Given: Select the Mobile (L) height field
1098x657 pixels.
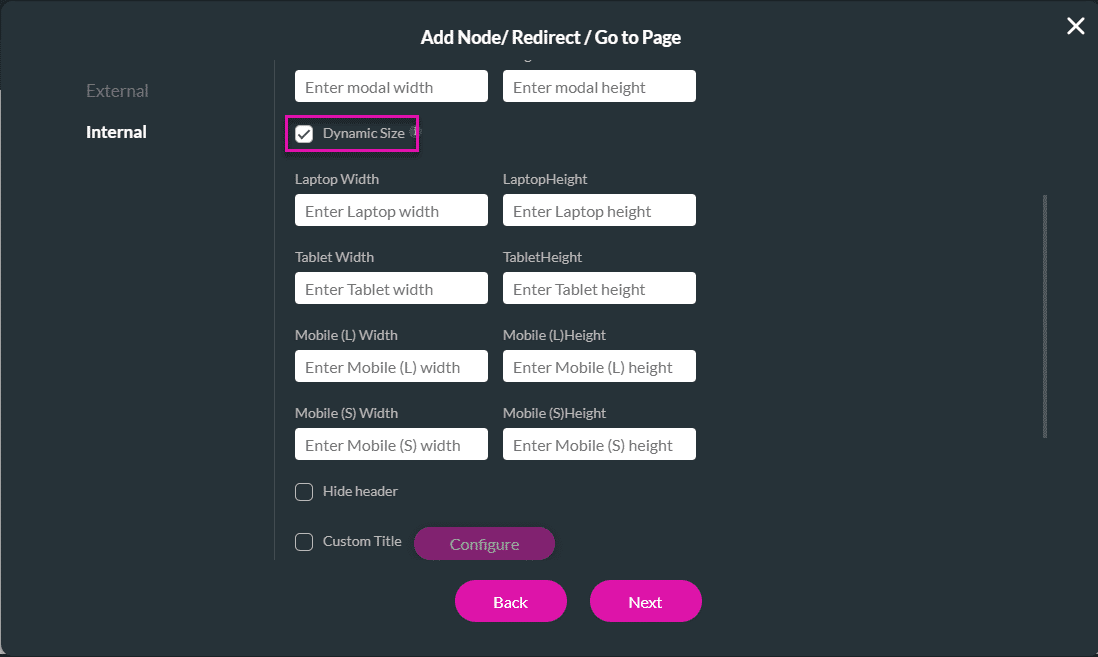Looking at the screenshot, I should click(x=599, y=367).
